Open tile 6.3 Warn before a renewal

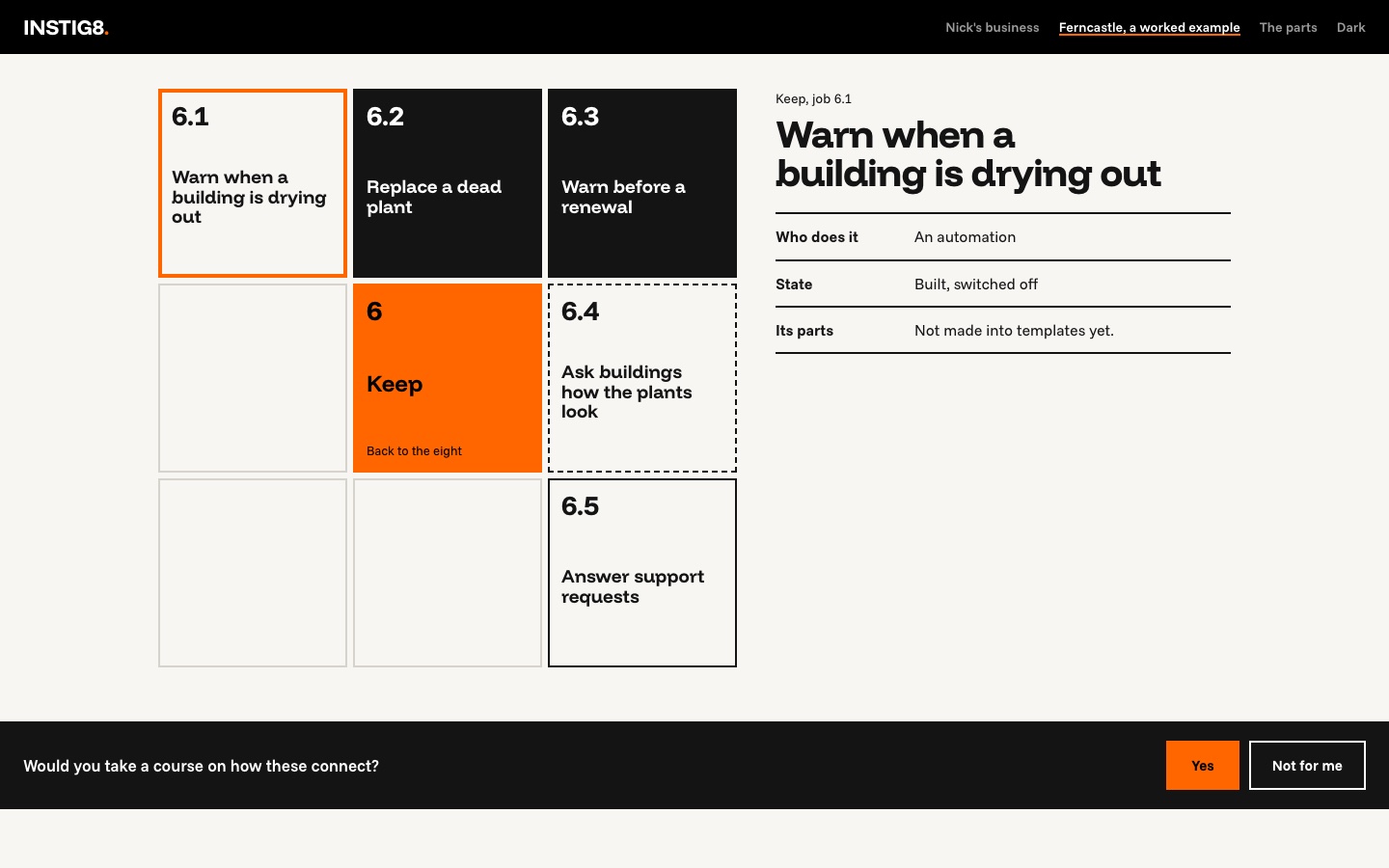coord(642,183)
